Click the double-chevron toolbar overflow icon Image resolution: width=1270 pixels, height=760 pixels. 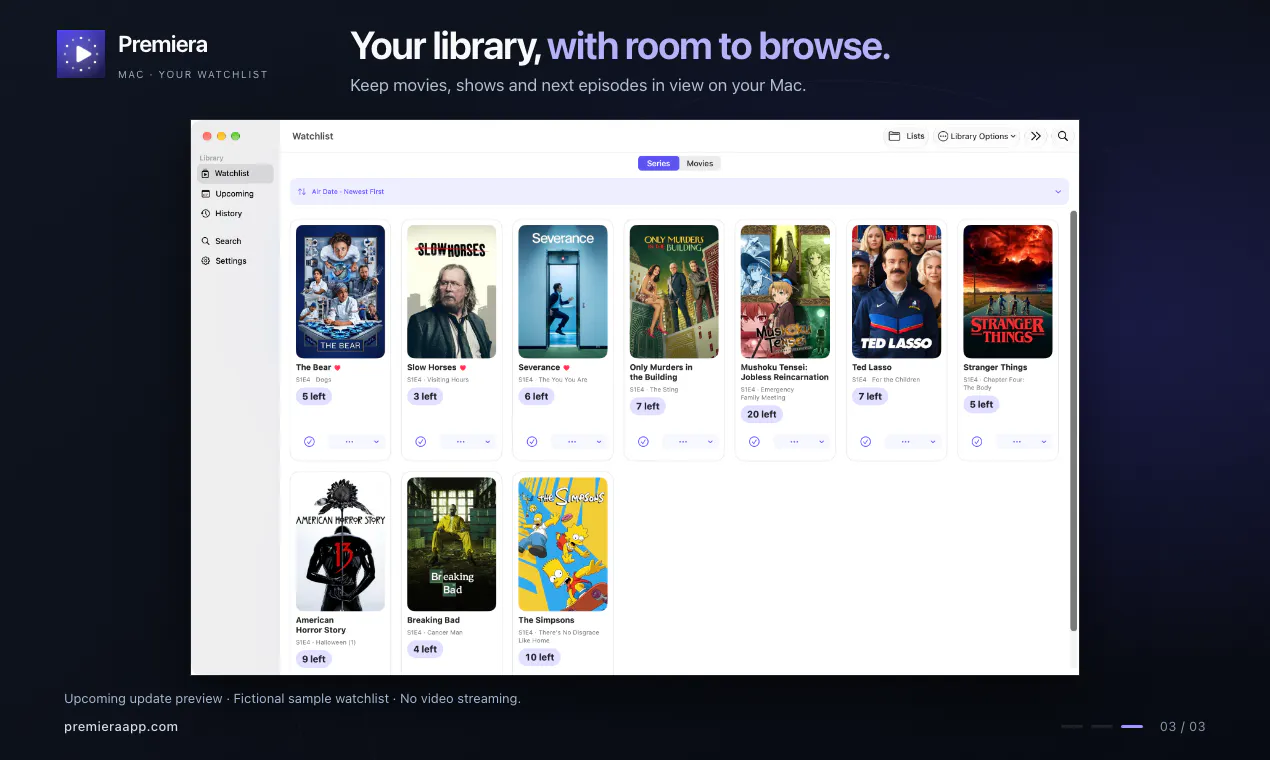[x=1036, y=136]
